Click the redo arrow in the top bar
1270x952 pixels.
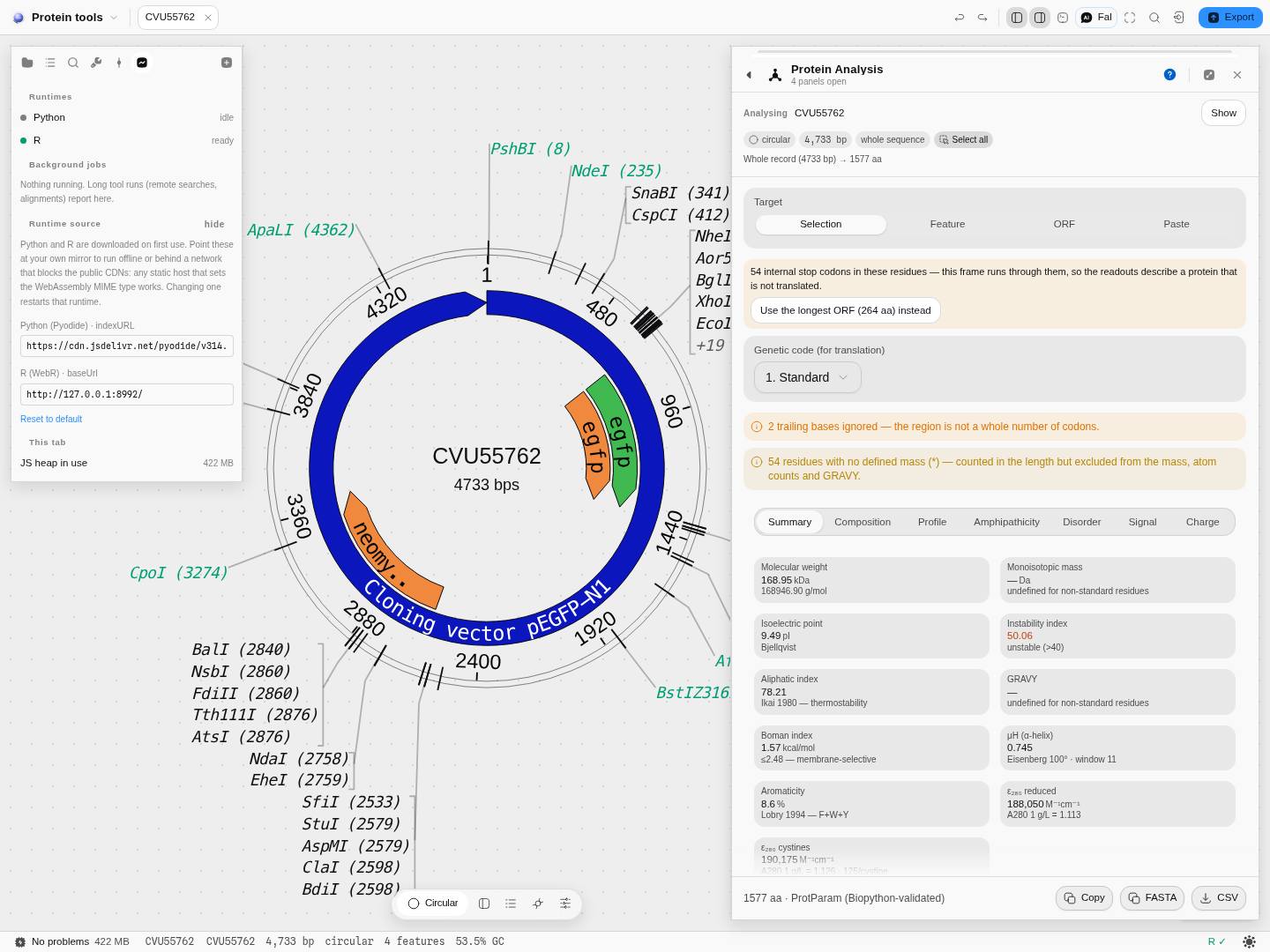[x=982, y=18]
